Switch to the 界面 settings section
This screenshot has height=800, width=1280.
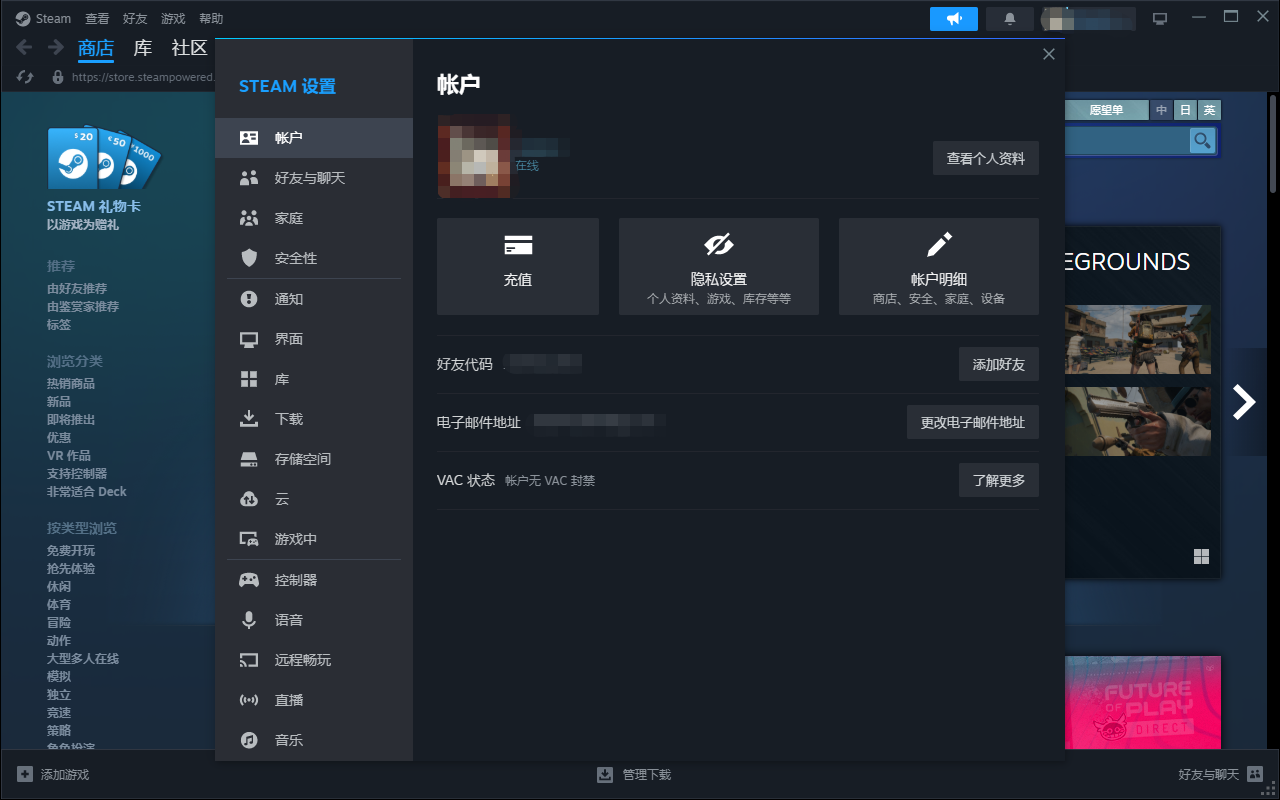click(x=313, y=339)
